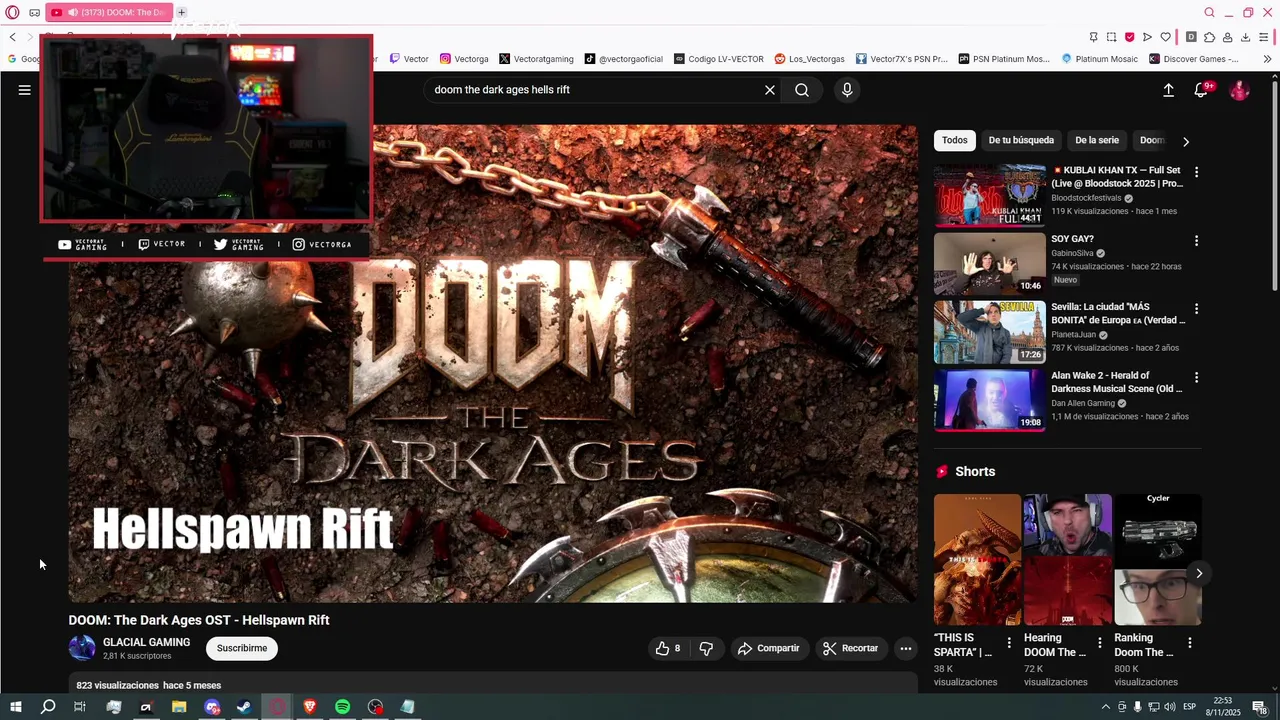Open options for SOY GAY? video

pyautogui.click(x=1196, y=241)
